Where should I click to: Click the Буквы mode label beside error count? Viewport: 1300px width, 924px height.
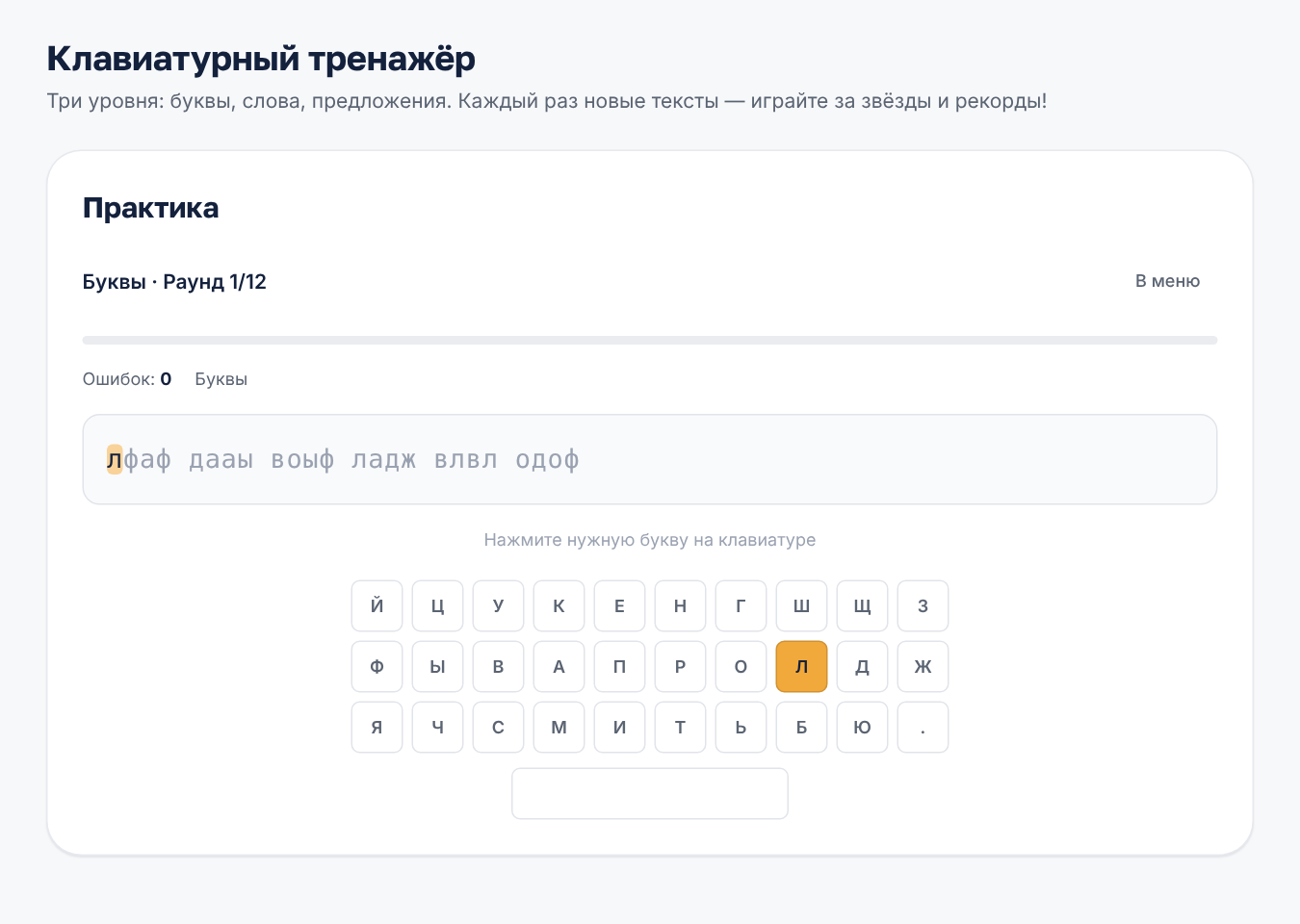(x=221, y=379)
